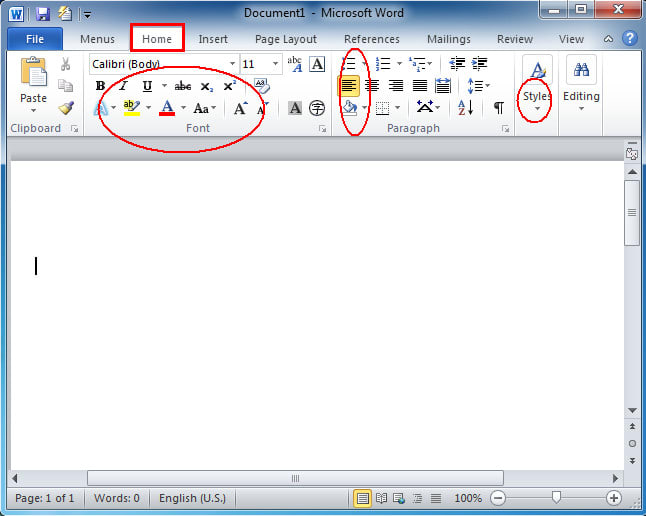The image size is (646, 516).
Task: Switch to Outline view
Action: [x=417, y=498]
